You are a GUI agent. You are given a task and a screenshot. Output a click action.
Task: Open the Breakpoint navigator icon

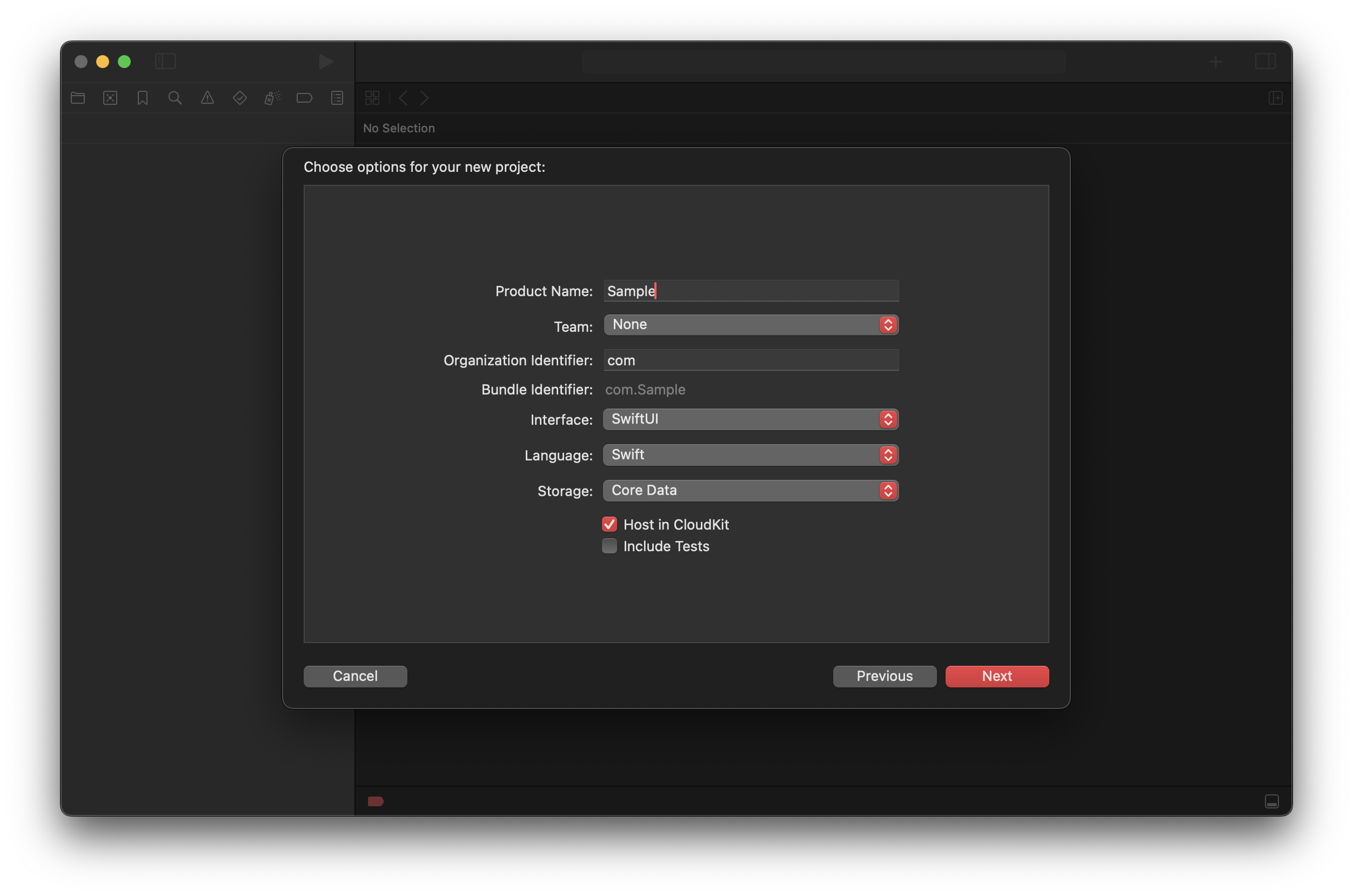[305, 98]
